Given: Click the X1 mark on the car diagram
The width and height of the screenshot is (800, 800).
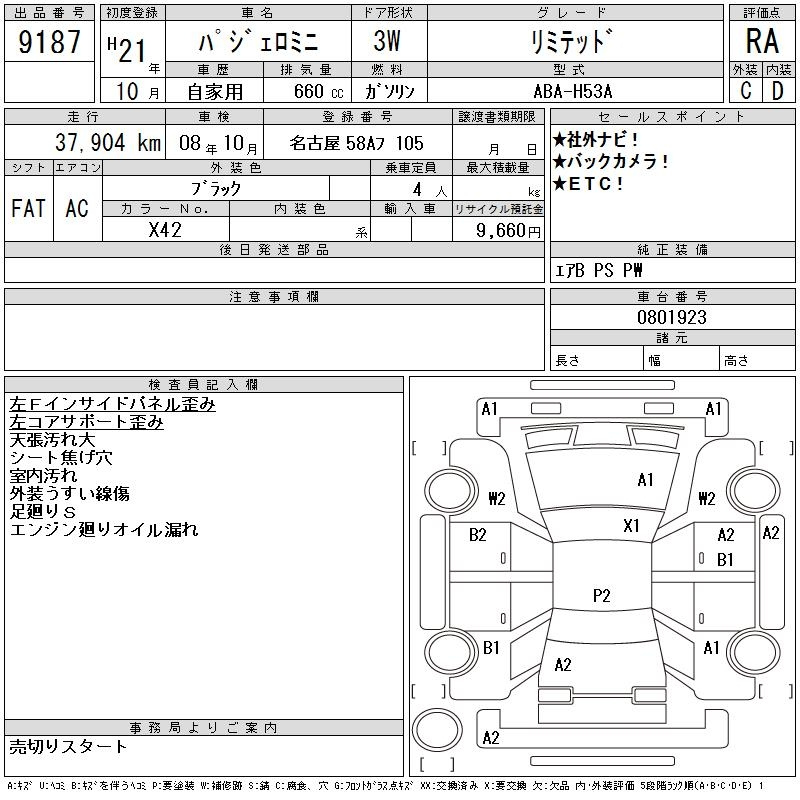Looking at the screenshot, I should (x=631, y=526).
